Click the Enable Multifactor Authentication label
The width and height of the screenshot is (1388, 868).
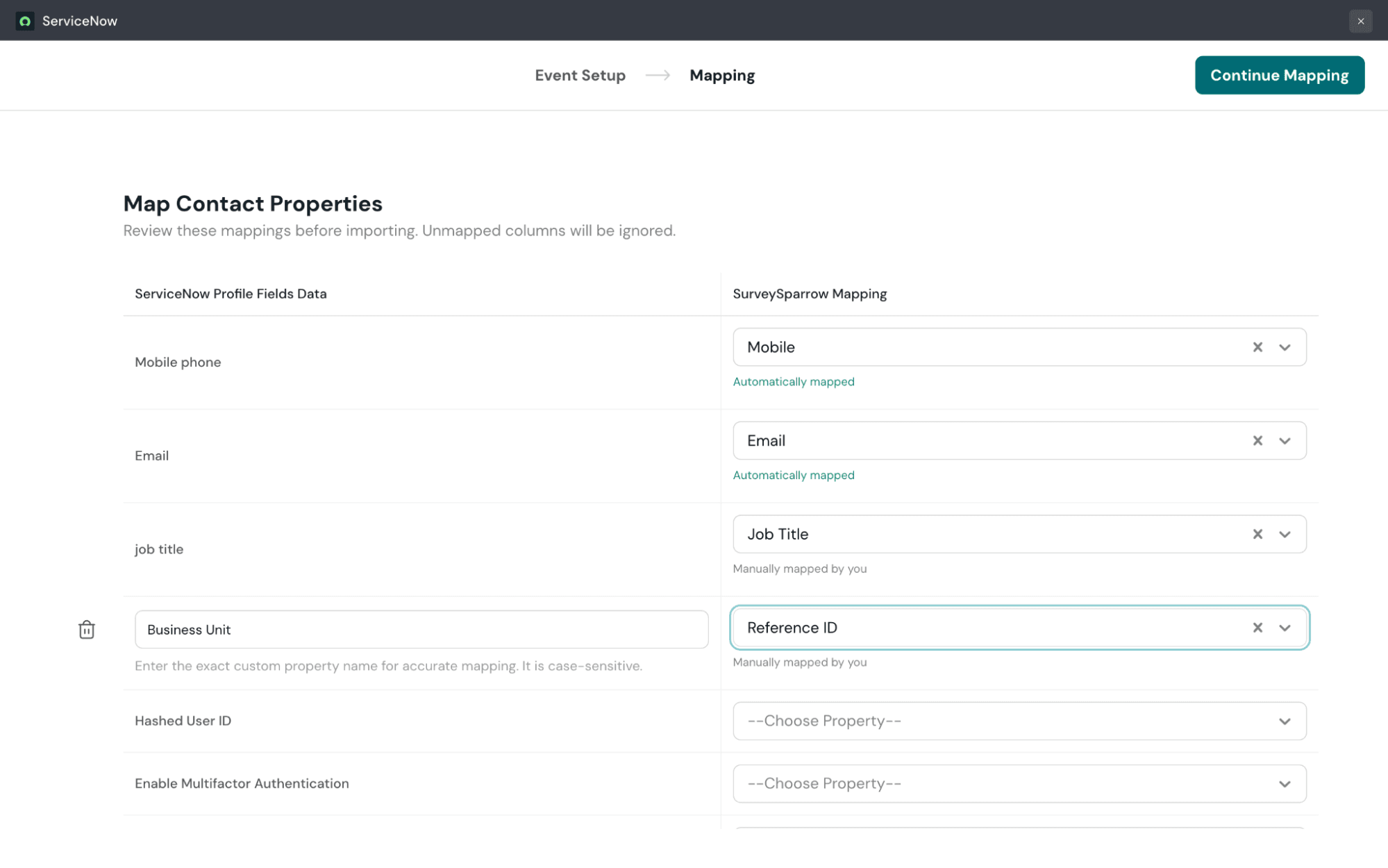pos(242,783)
